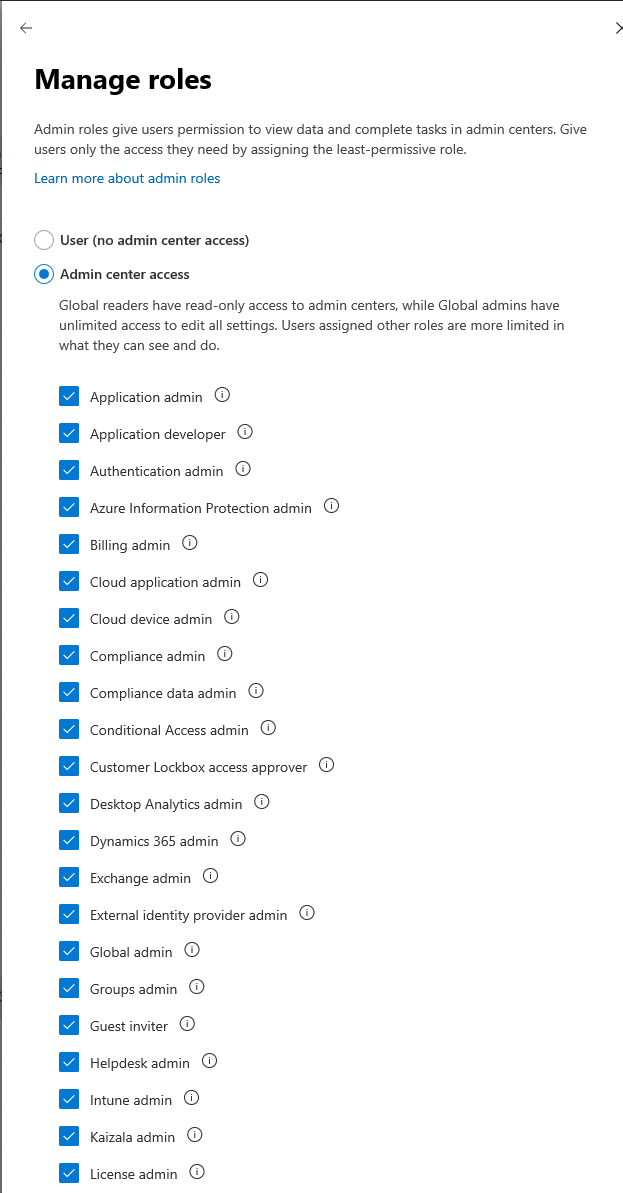
Task: Select the Admin center access radio button
Action: point(44,274)
